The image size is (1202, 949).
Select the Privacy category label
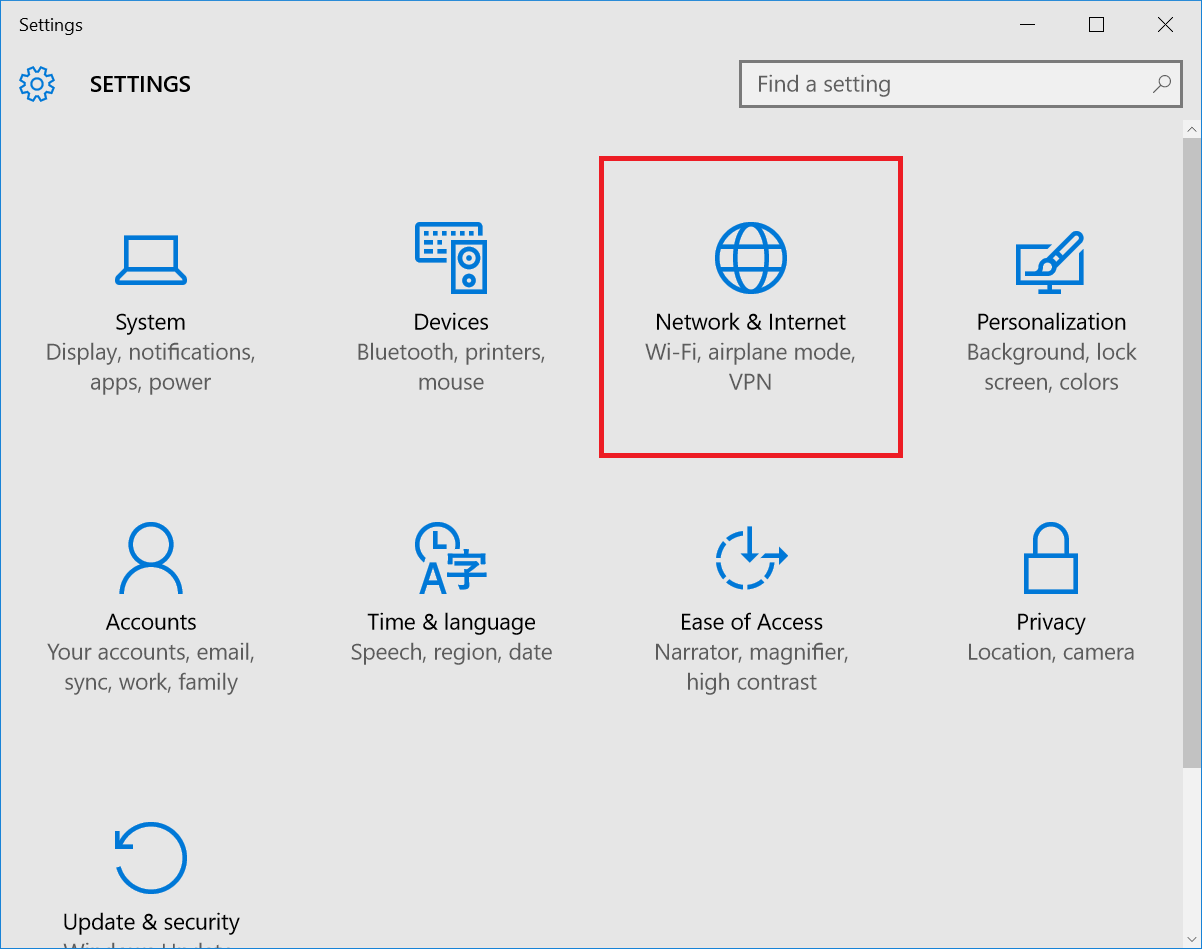[1050, 621]
